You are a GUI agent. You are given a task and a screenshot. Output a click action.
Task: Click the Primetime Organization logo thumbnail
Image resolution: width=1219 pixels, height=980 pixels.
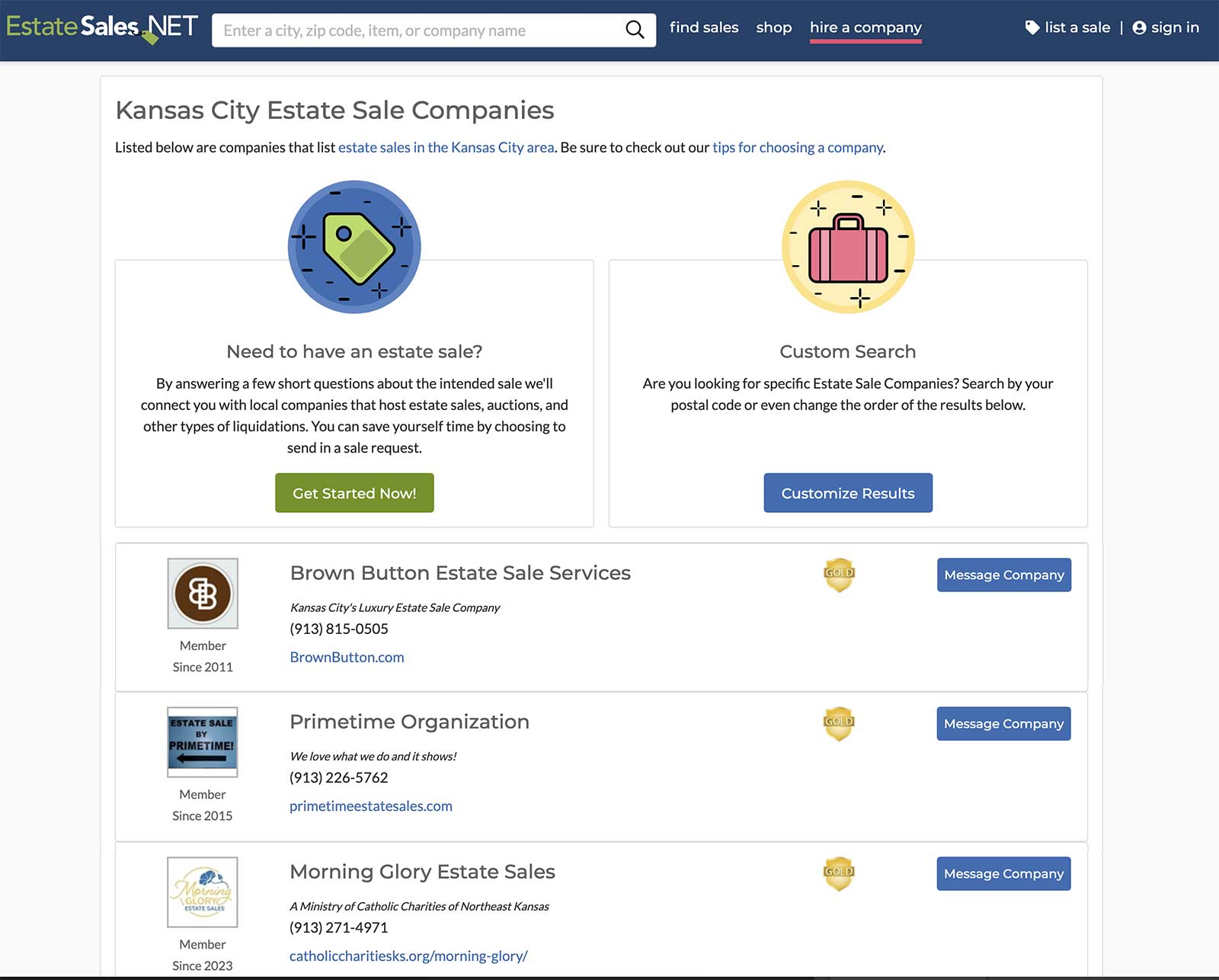tap(202, 741)
